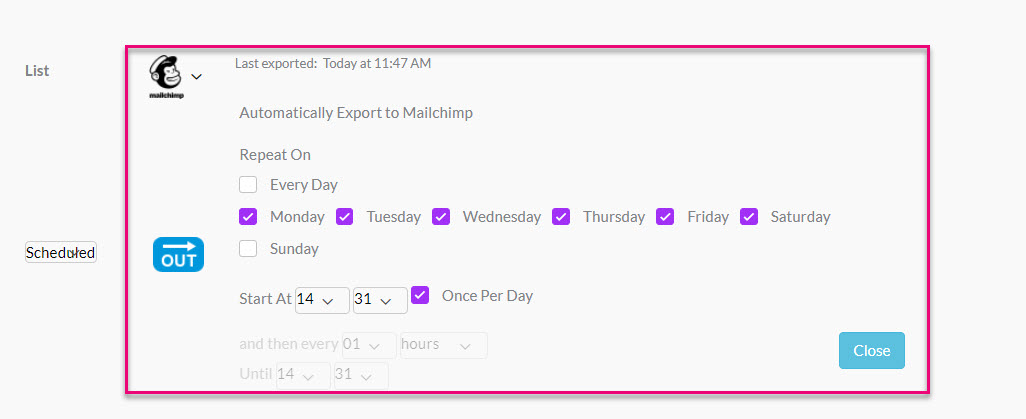Check the Sunday checkbox
The height and width of the screenshot is (419, 1026).
point(248,249)
